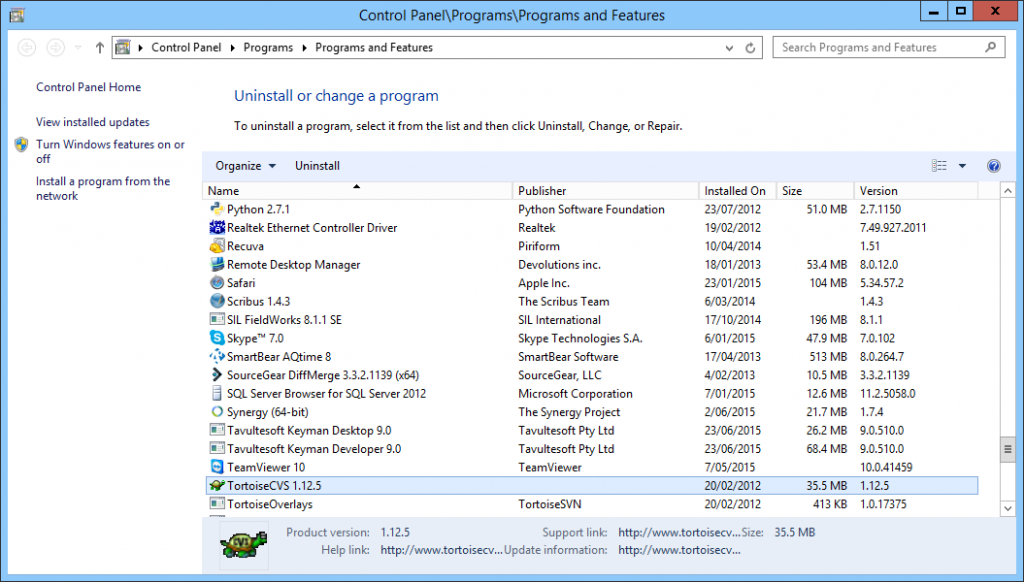Click the 11.2.5058.0 version cell
The image size is (1024, 582).
[x=888, y=393]
